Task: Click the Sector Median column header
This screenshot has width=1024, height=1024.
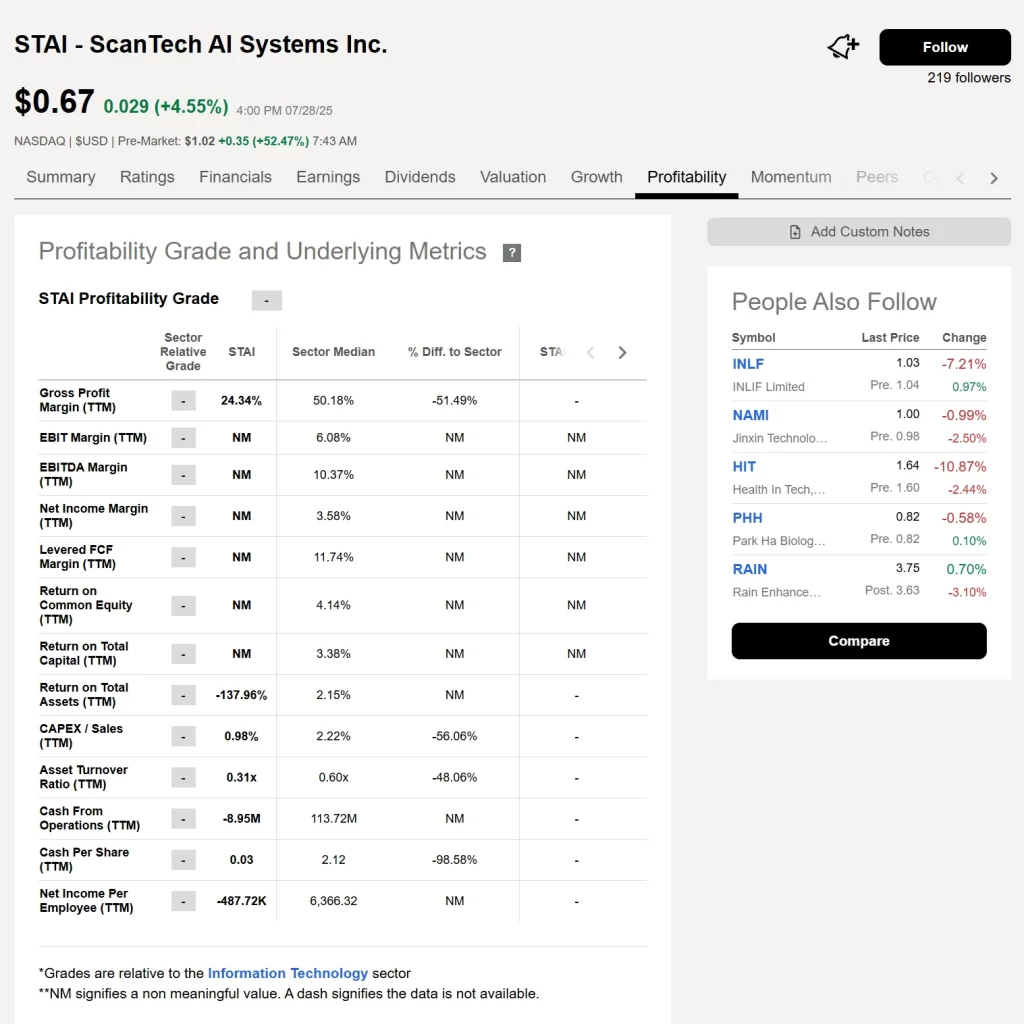Action: click(333, 352)
